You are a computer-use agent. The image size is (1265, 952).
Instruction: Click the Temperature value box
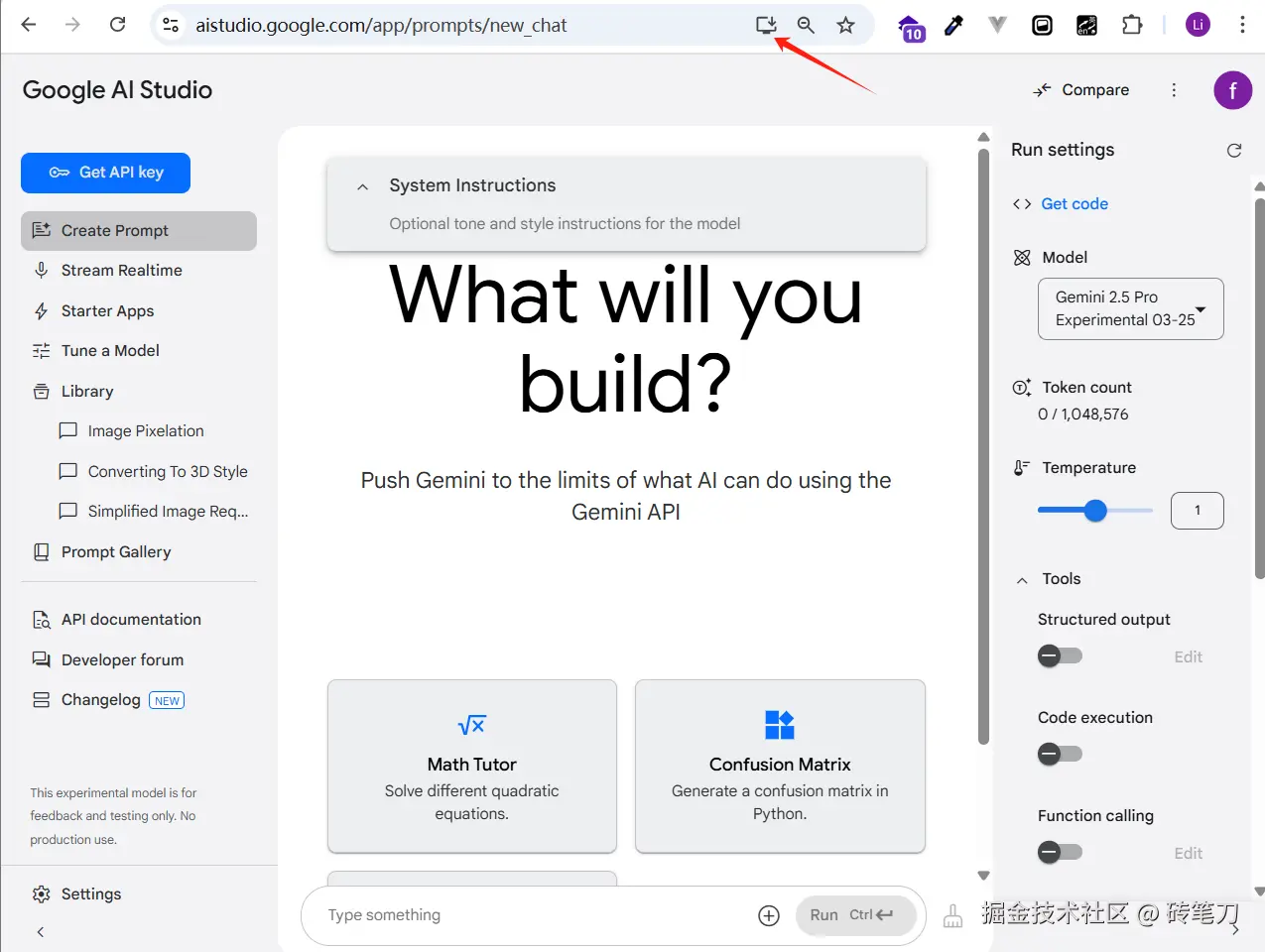[x=1198, y=511]
